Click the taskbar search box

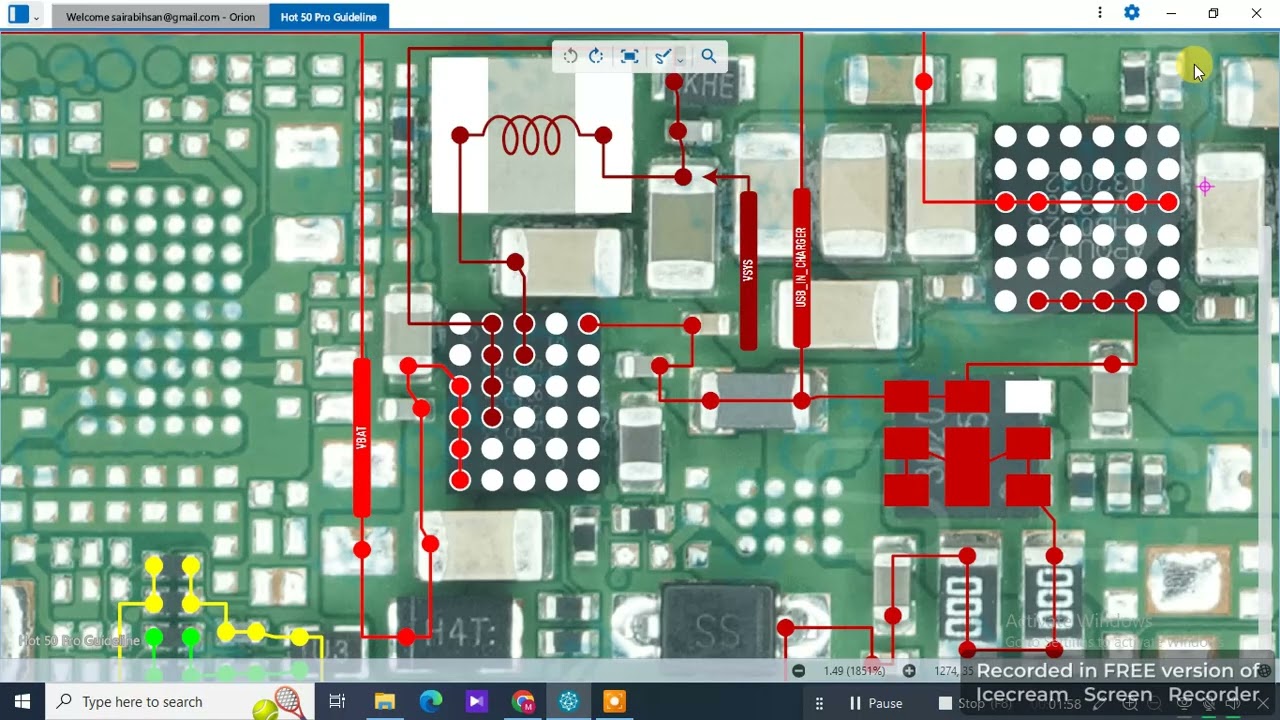(x=180, y=702)
